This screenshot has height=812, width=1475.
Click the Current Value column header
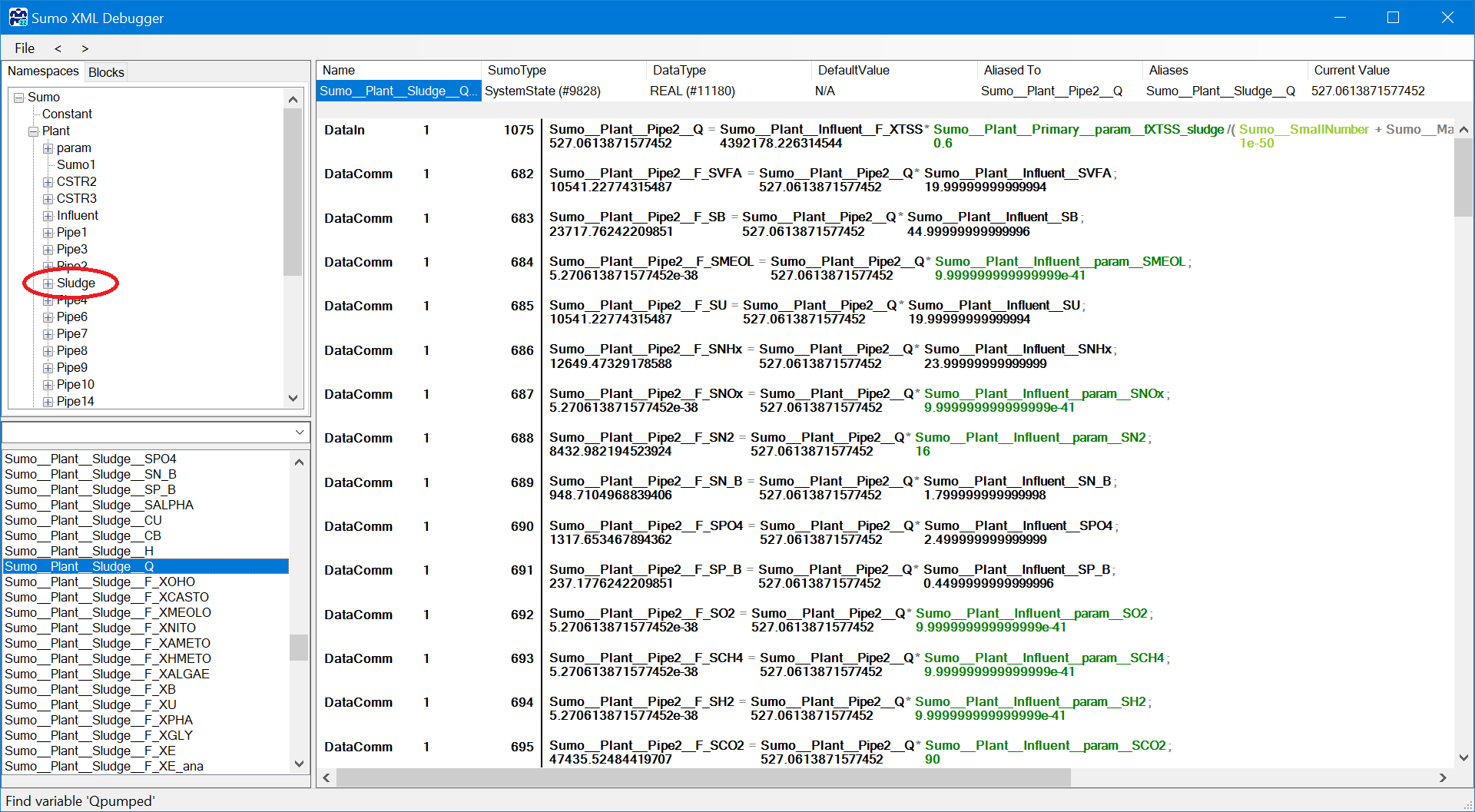1351,70
